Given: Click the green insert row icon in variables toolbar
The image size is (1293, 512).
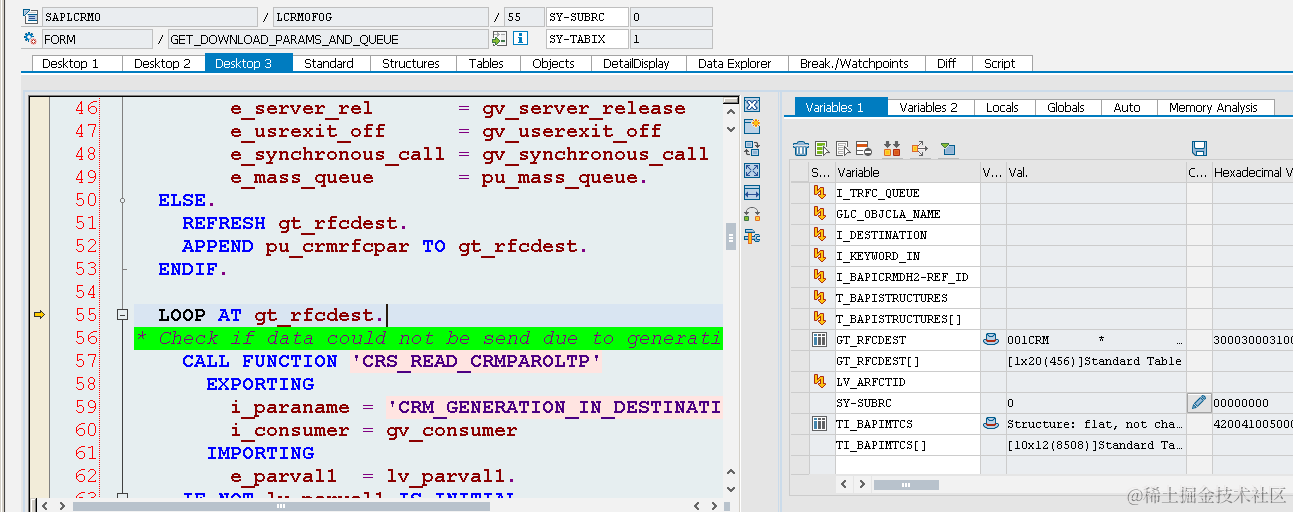Looking at the screenshot, I should click(x=822, y=149).
